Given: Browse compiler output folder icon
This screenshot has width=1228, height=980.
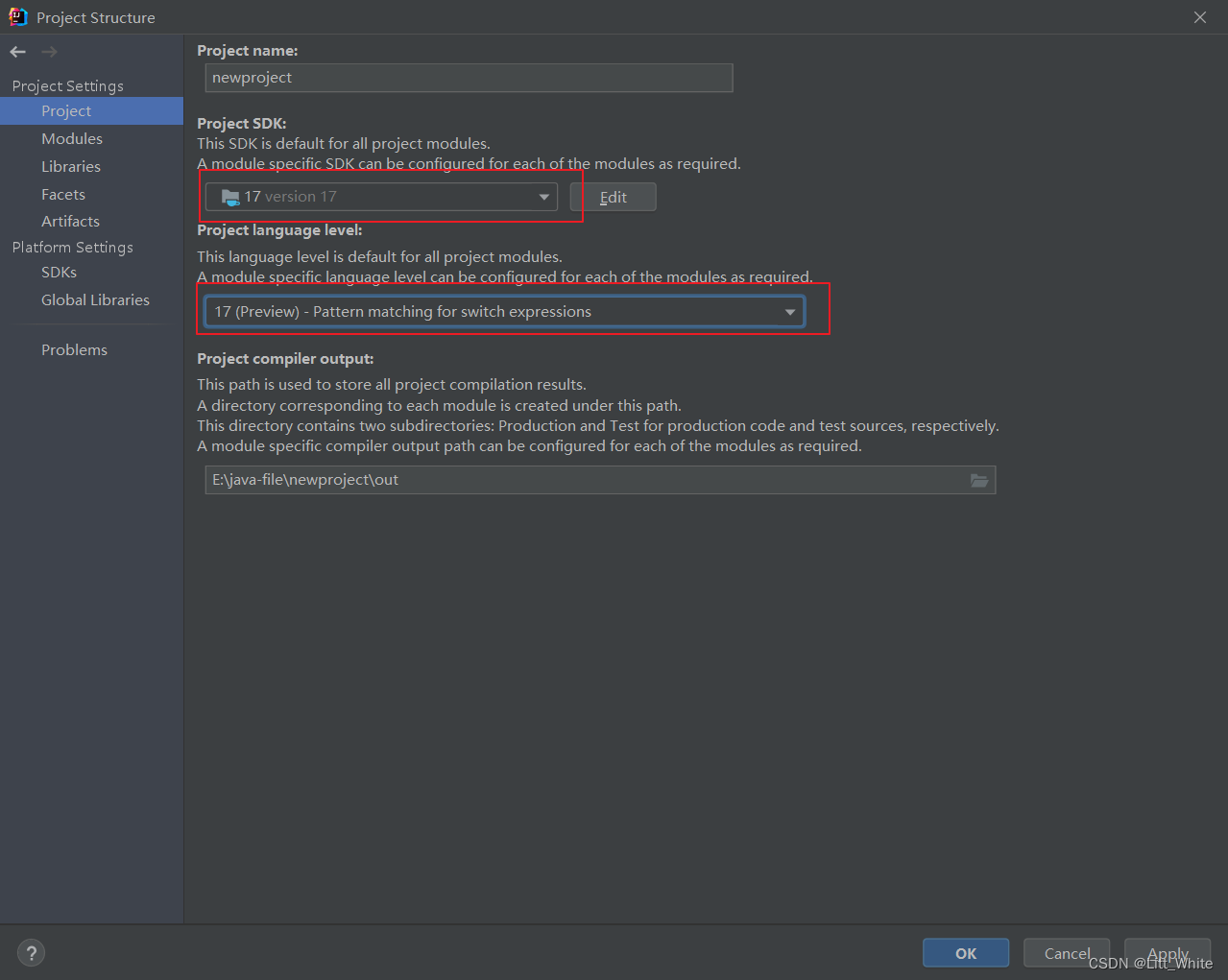Looking at the screenshot, I should [979, 480].
